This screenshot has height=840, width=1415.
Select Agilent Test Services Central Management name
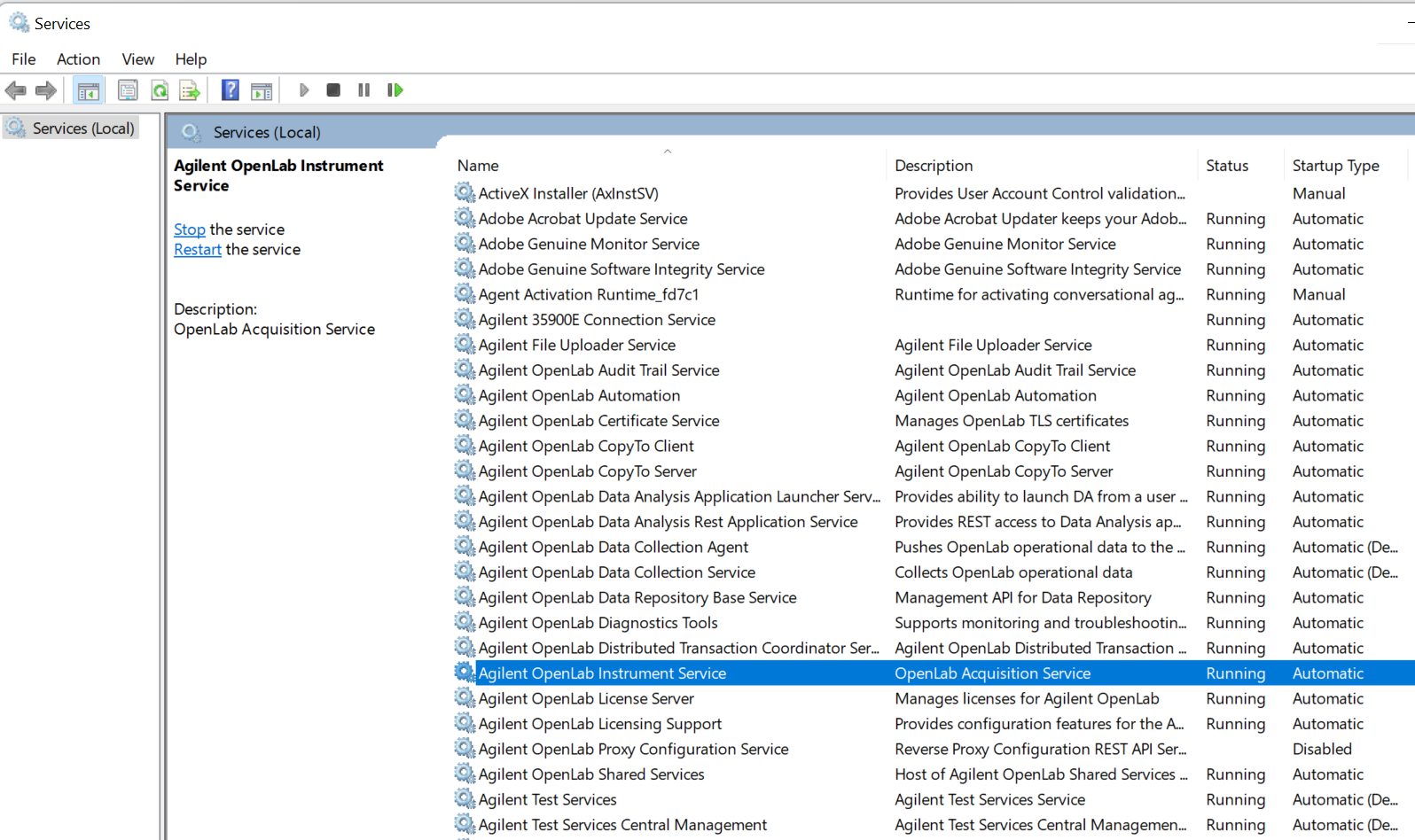click(622, 825)
